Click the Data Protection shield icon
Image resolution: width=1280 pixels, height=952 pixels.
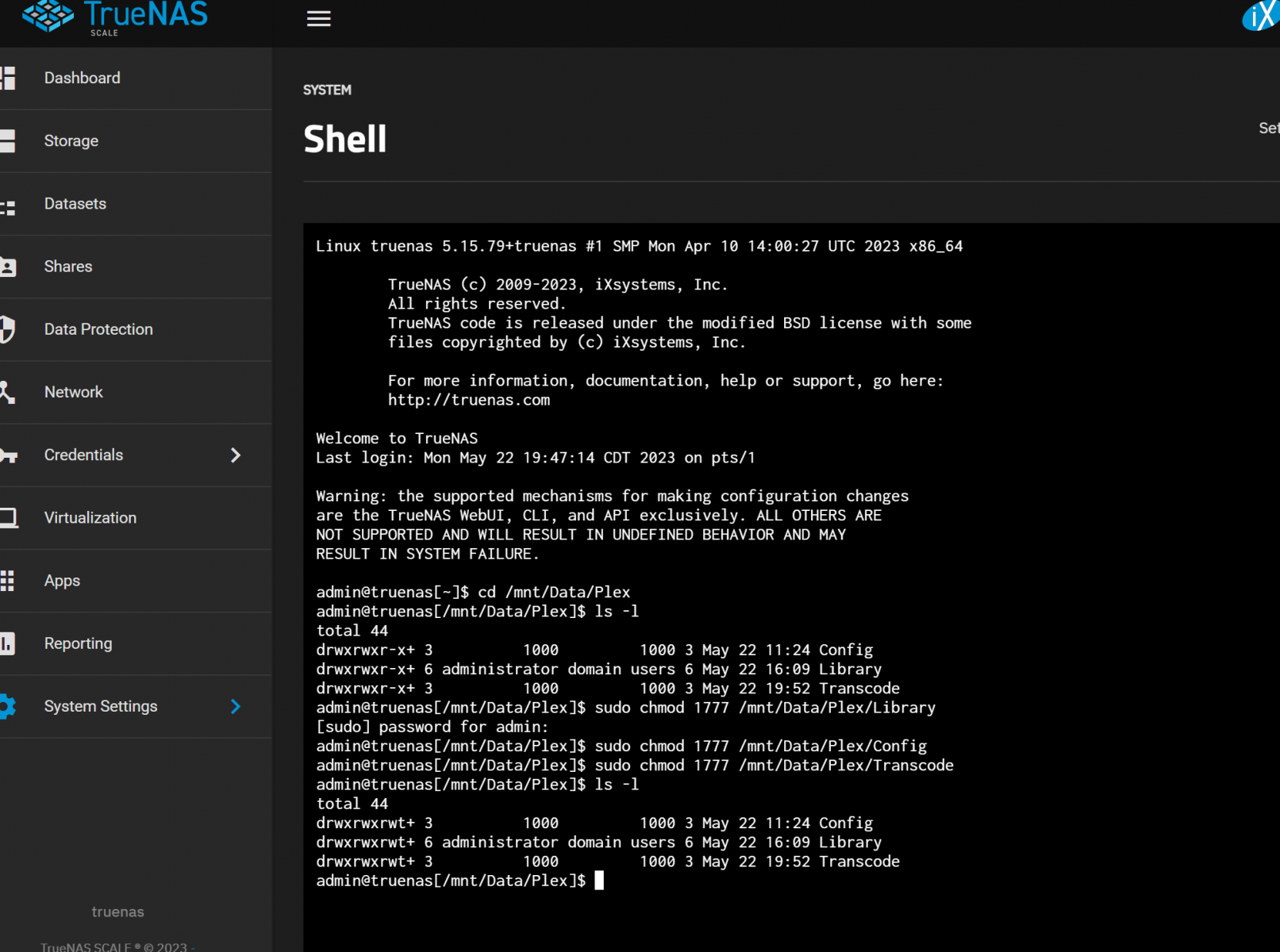click(x=8, y=329)
